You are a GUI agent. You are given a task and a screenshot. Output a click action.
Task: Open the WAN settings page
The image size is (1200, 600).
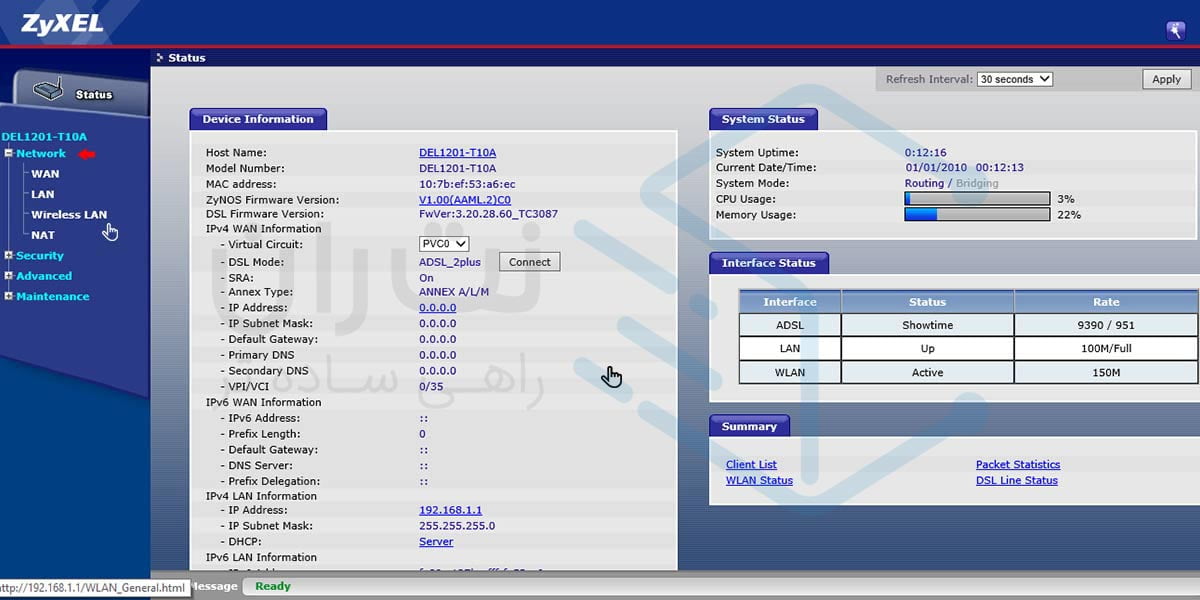click(45, 174)
